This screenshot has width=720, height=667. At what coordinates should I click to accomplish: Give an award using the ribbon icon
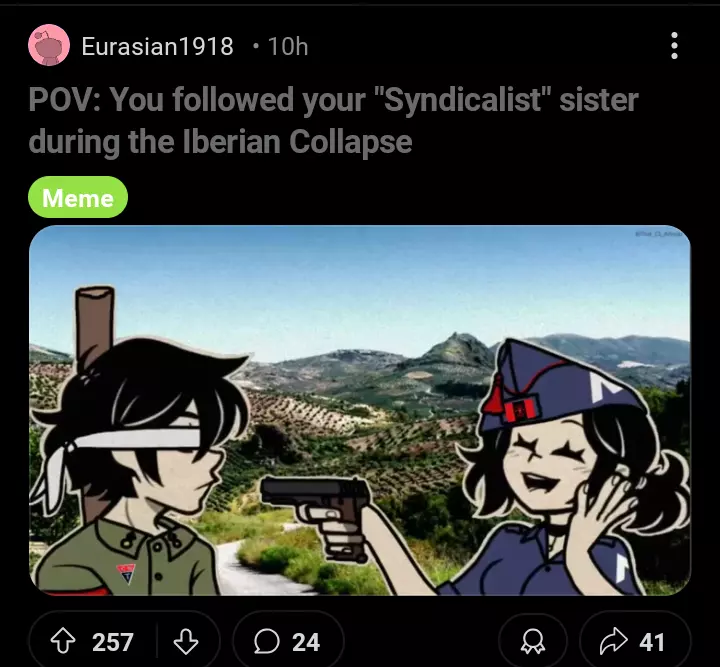(x=533, y=641)
